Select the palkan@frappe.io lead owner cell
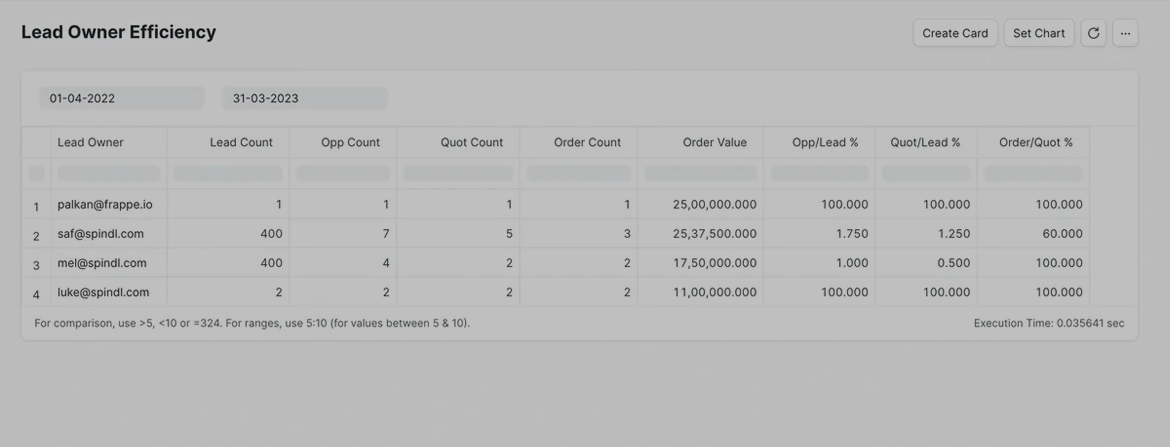 point(105,205)
